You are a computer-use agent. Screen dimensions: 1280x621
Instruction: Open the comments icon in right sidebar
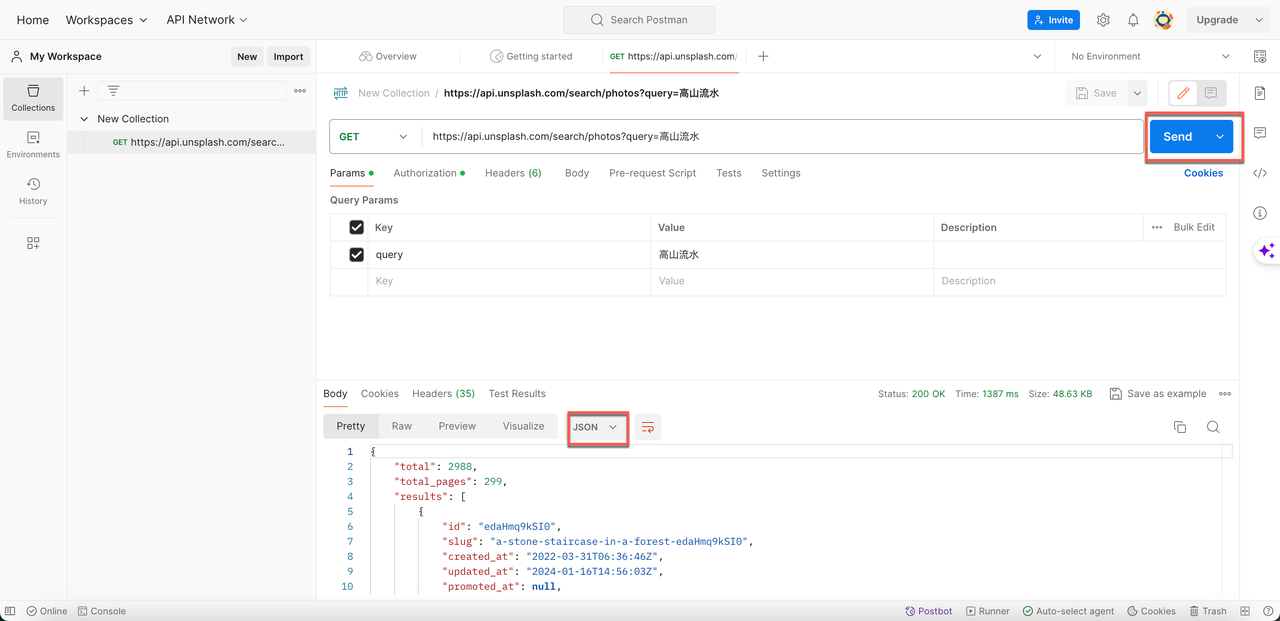coord(1260,133)
